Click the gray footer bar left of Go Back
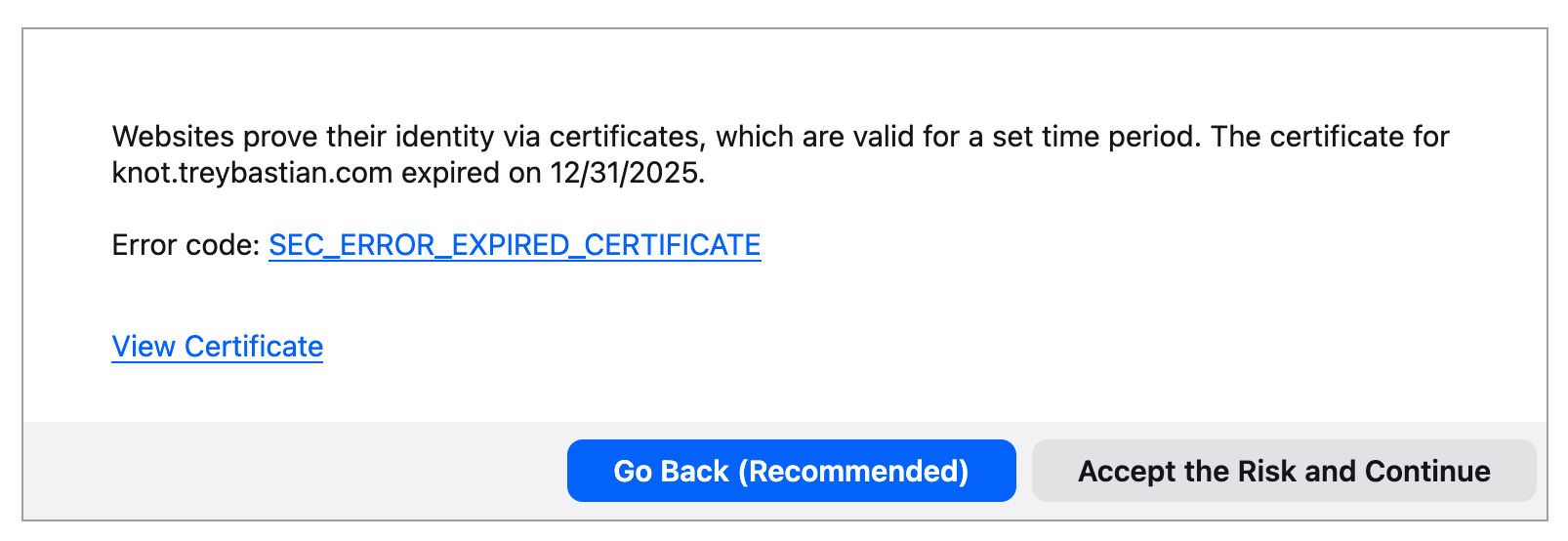Viewport: 1568px width, 541px height. pos(293,471)
